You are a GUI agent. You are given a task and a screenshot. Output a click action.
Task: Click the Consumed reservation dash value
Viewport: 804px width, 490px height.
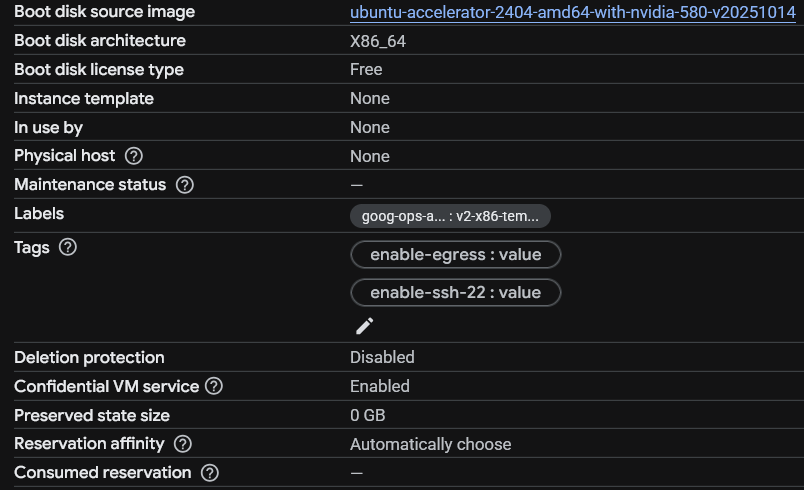click(x=356, y=473)
